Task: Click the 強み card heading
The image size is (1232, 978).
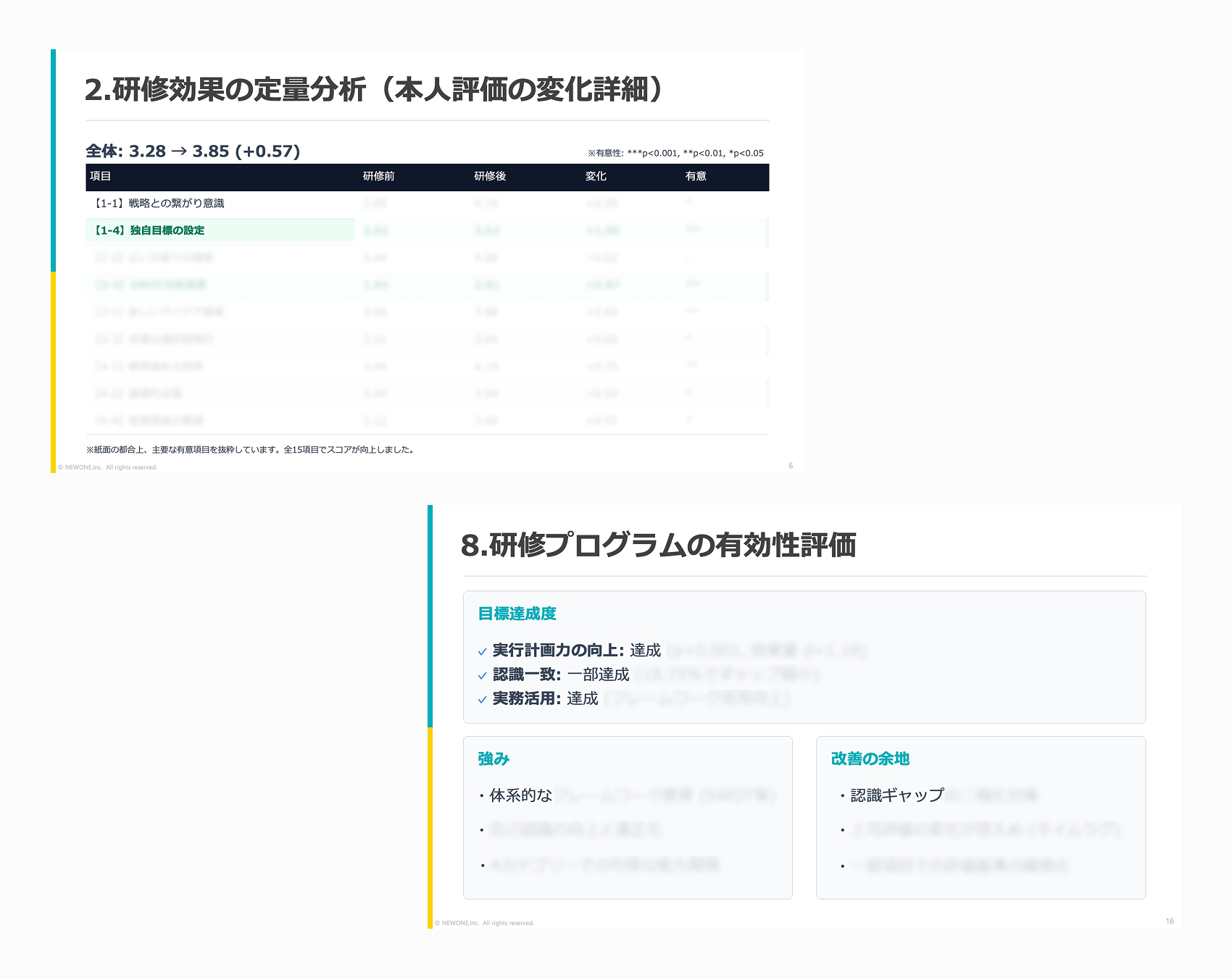Action: 494,758
